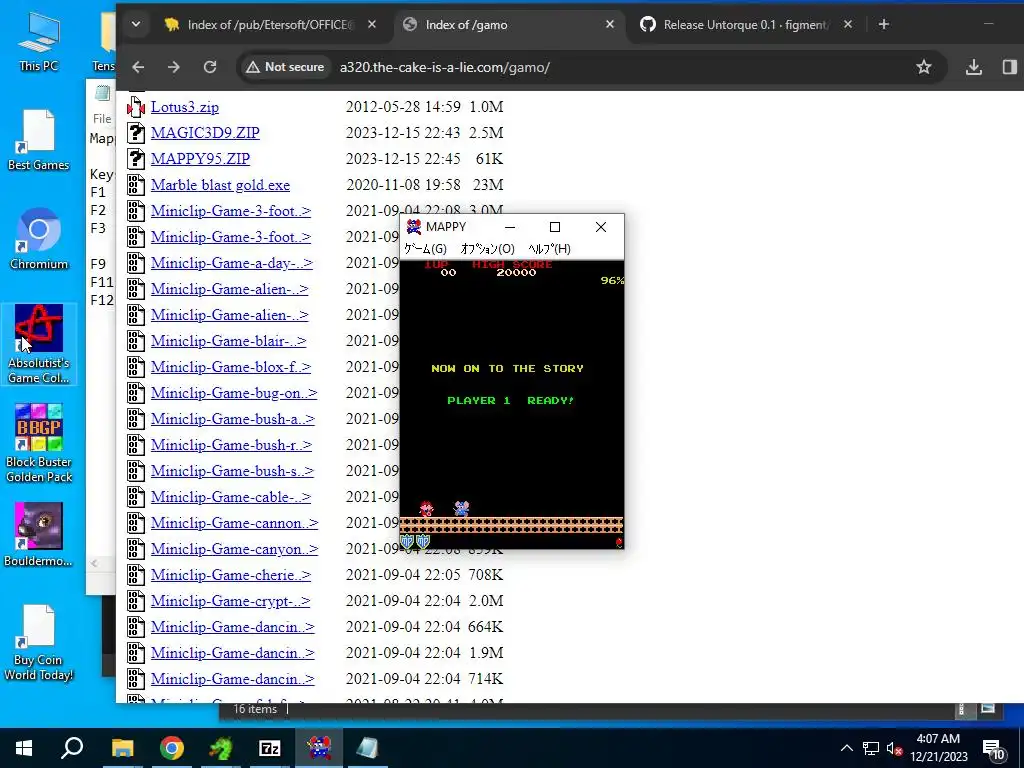
Task: Launch Block Buster Golden Pack shortcut
Action: 39,443
